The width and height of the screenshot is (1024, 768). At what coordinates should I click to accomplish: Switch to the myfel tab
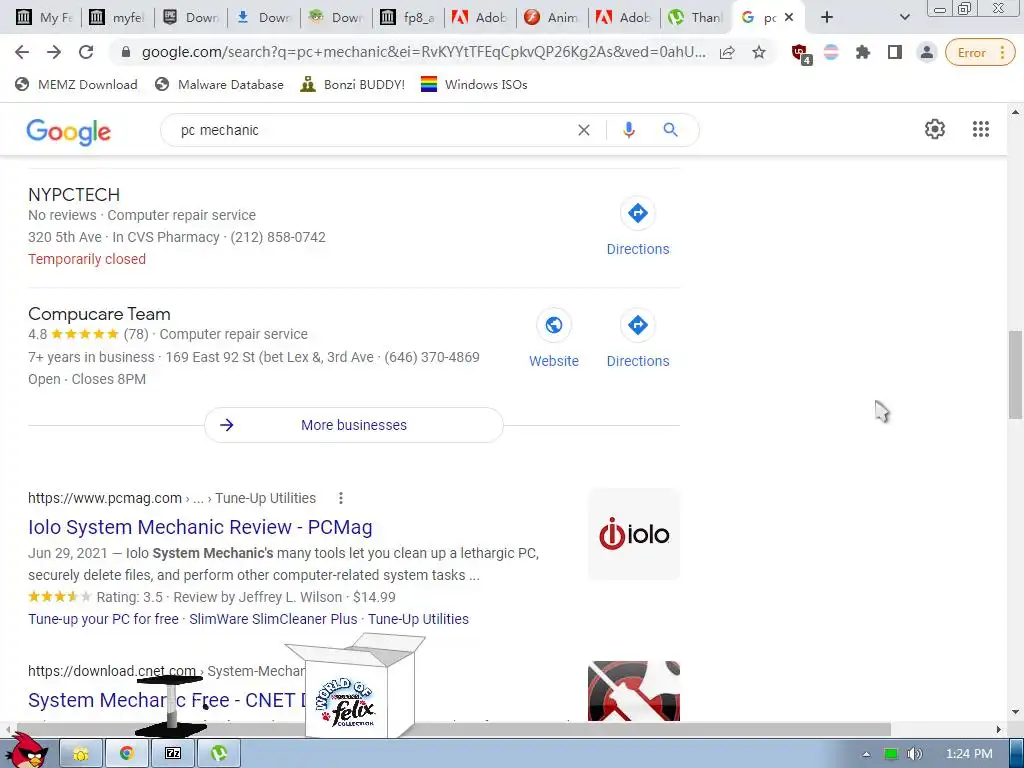coord(117,18)
